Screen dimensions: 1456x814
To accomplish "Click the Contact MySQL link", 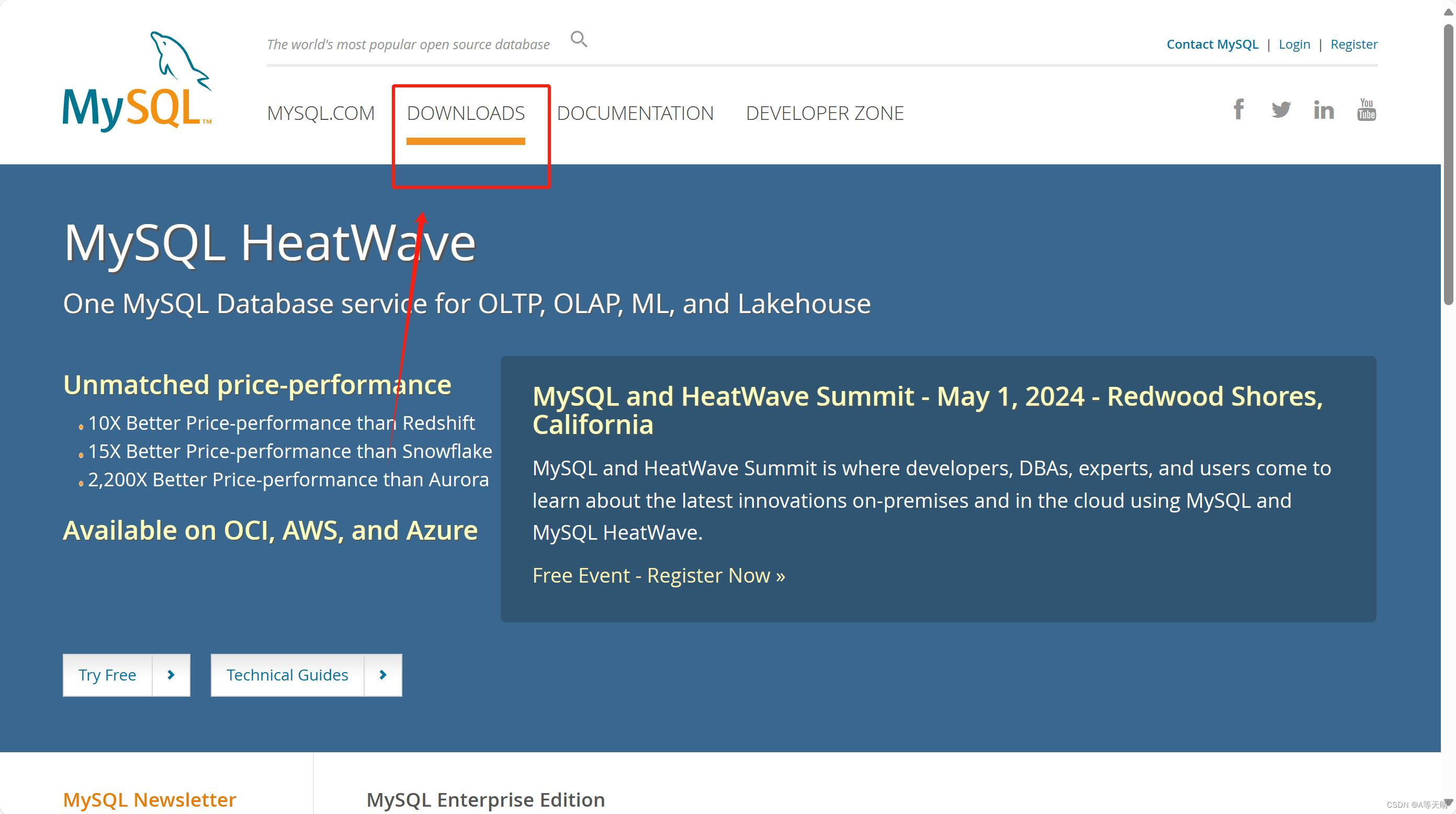I will [1212, 44].
